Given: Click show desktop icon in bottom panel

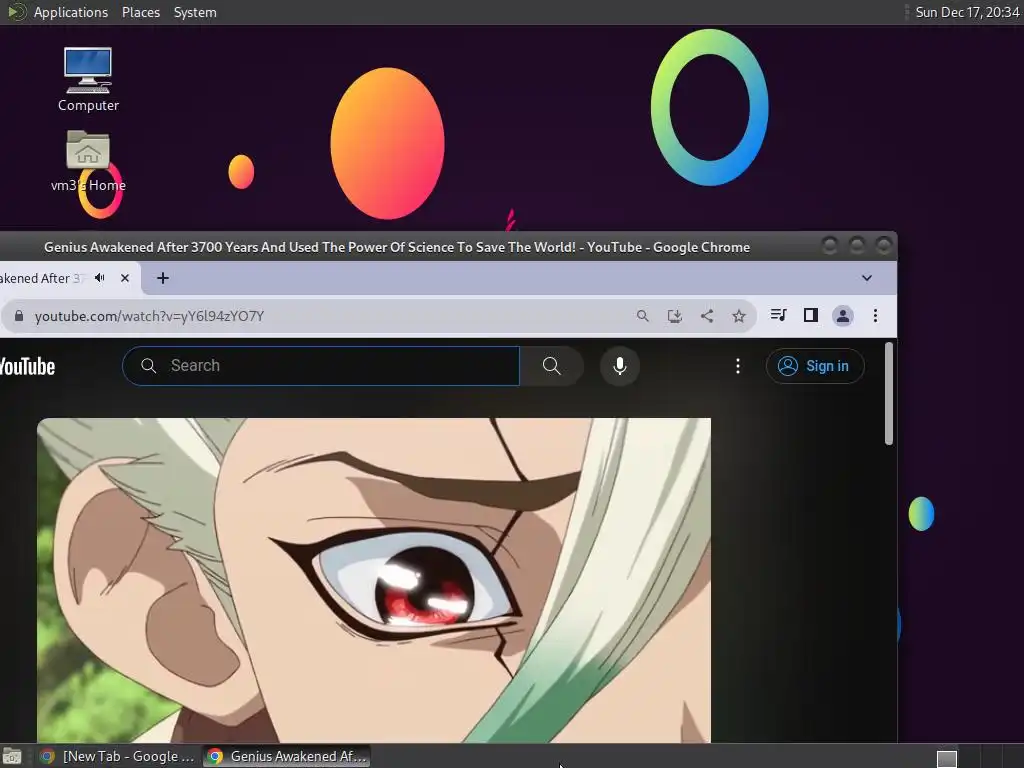Looking at the screenshot, I should point(12,757).
